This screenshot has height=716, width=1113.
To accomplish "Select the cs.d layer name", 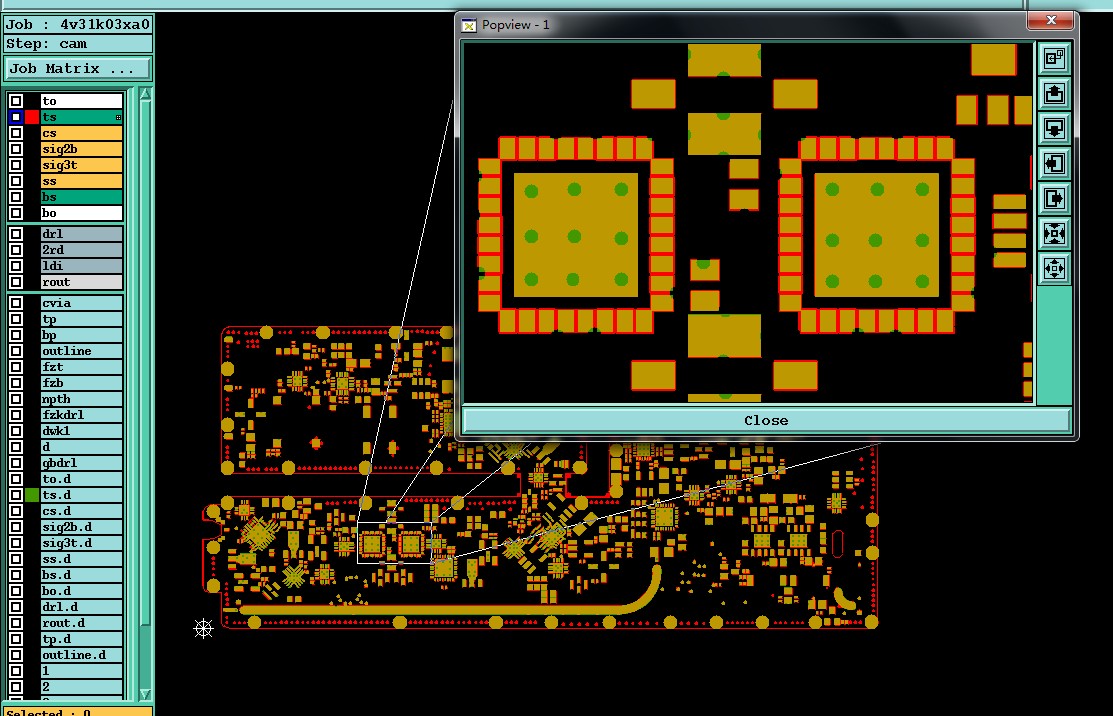I will pyautogui.click(x=81, y=511).
